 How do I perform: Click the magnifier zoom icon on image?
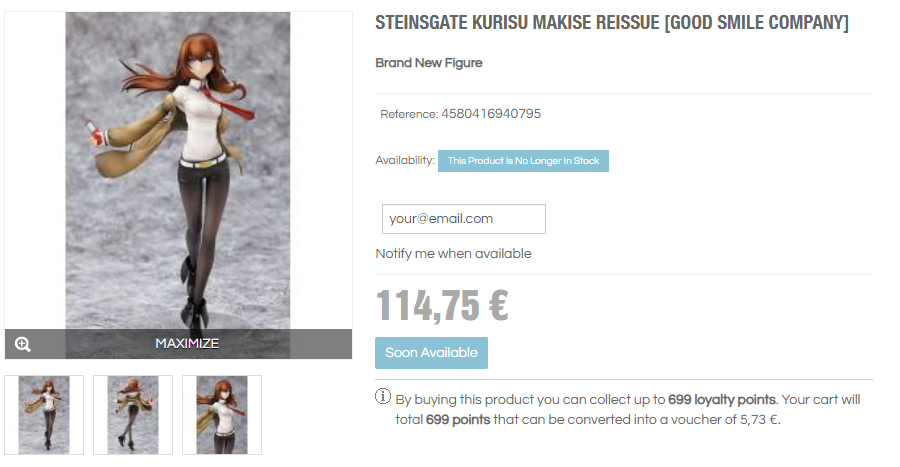tap(23, 344)
